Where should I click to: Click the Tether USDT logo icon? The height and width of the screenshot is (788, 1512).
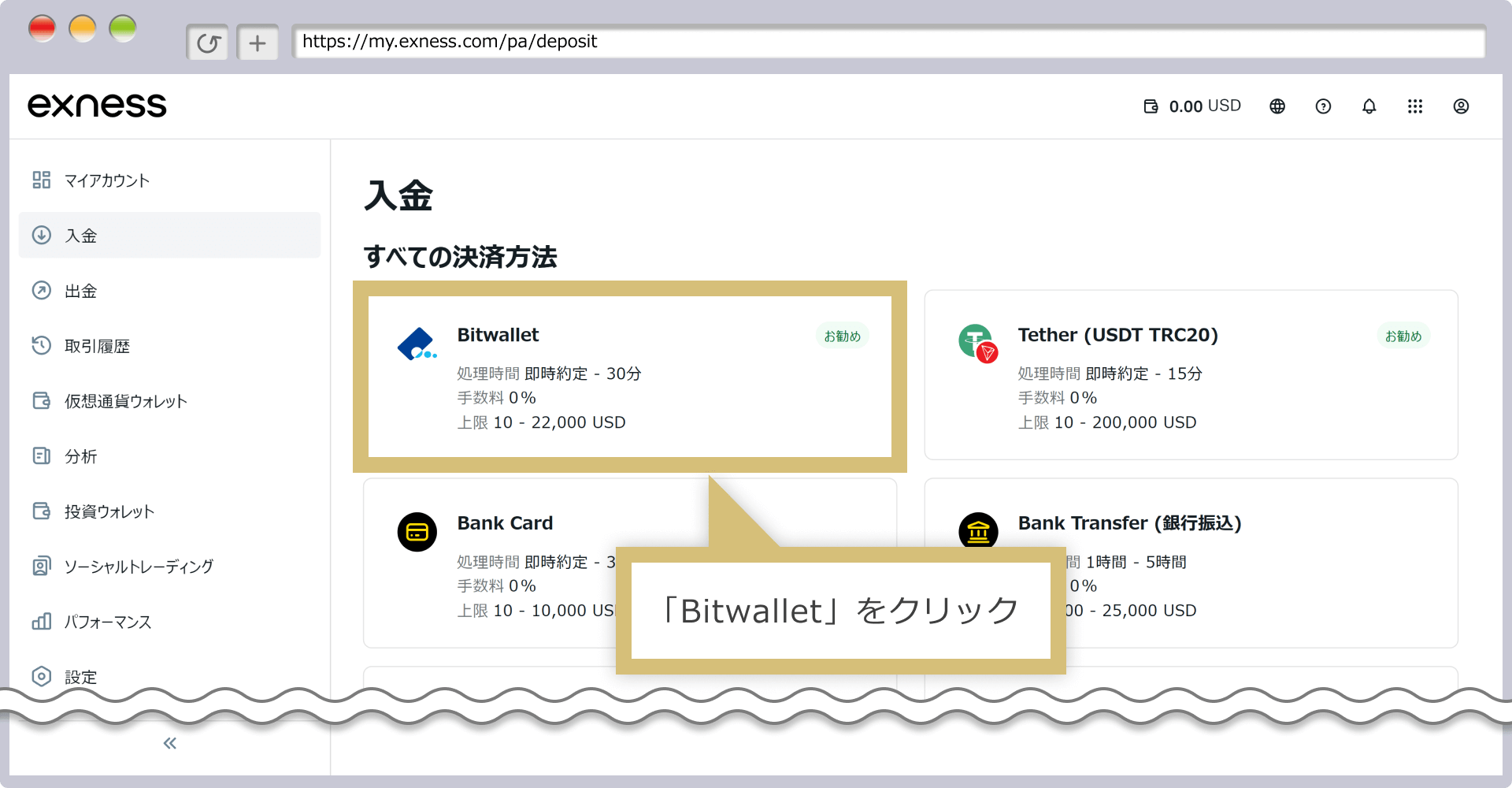978,344
